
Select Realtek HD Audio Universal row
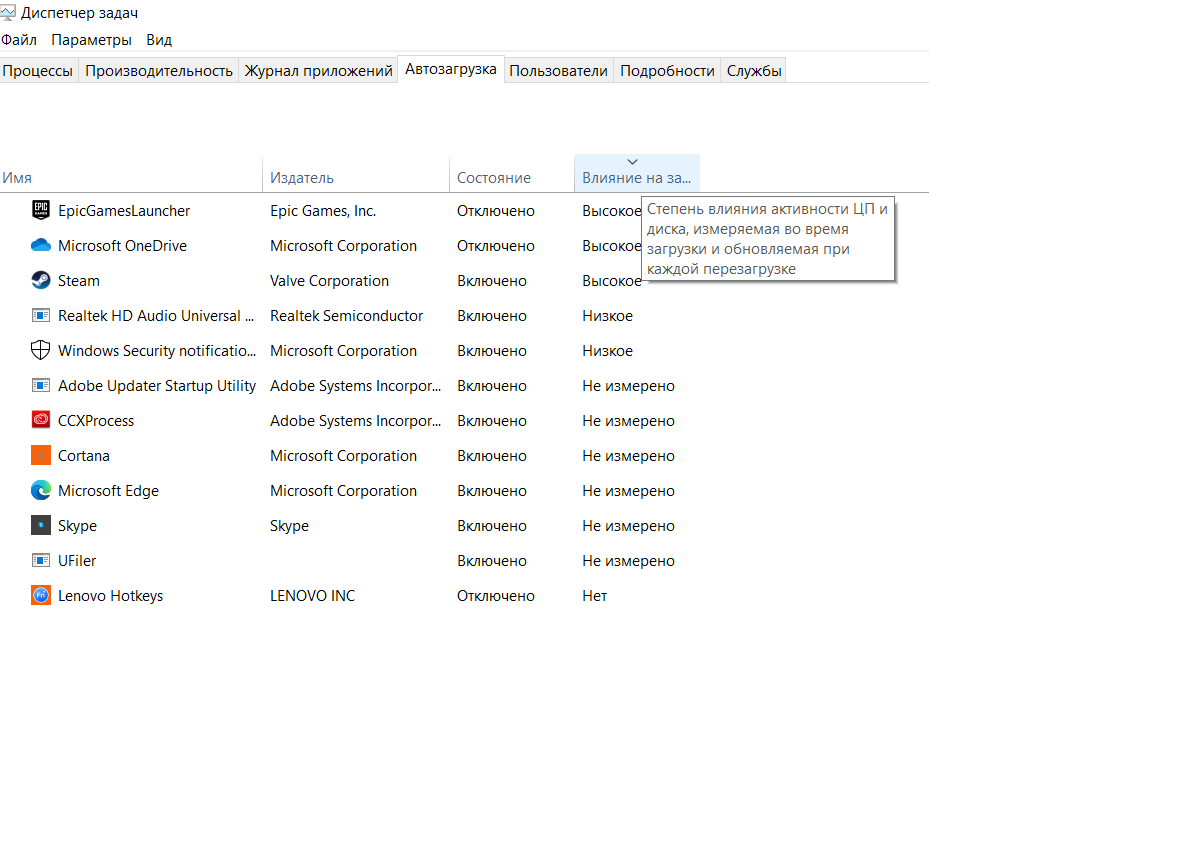[x=156, y=316]
